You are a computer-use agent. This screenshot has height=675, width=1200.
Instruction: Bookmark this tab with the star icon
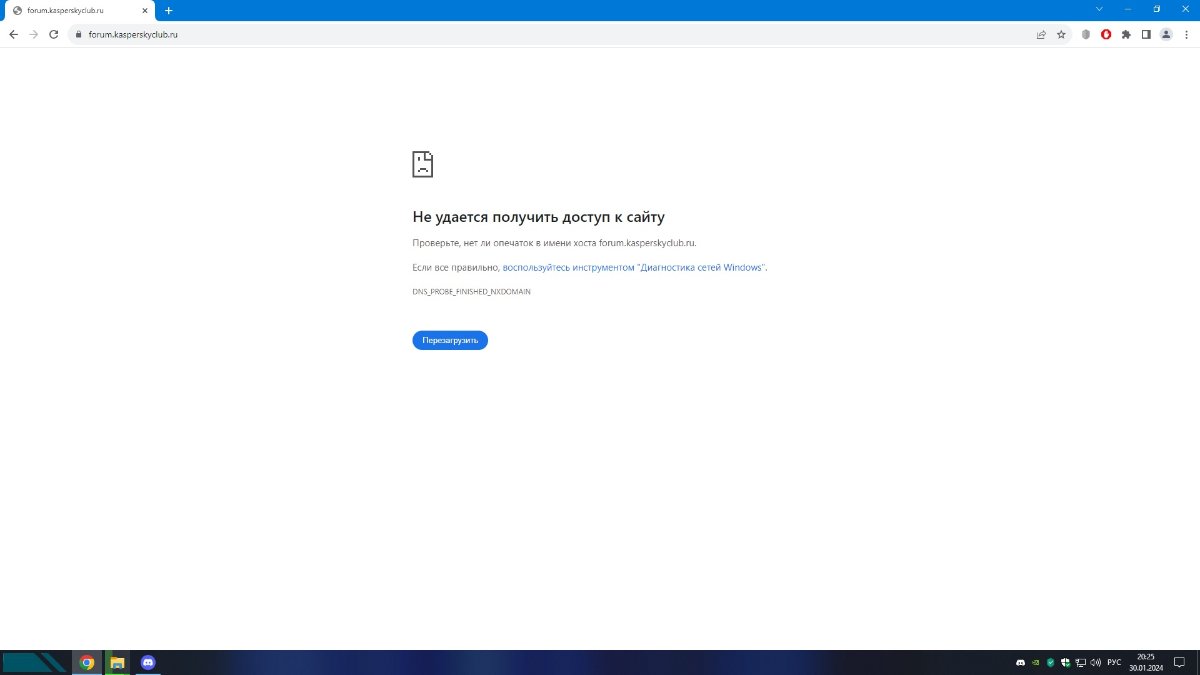click(1061, 34)
